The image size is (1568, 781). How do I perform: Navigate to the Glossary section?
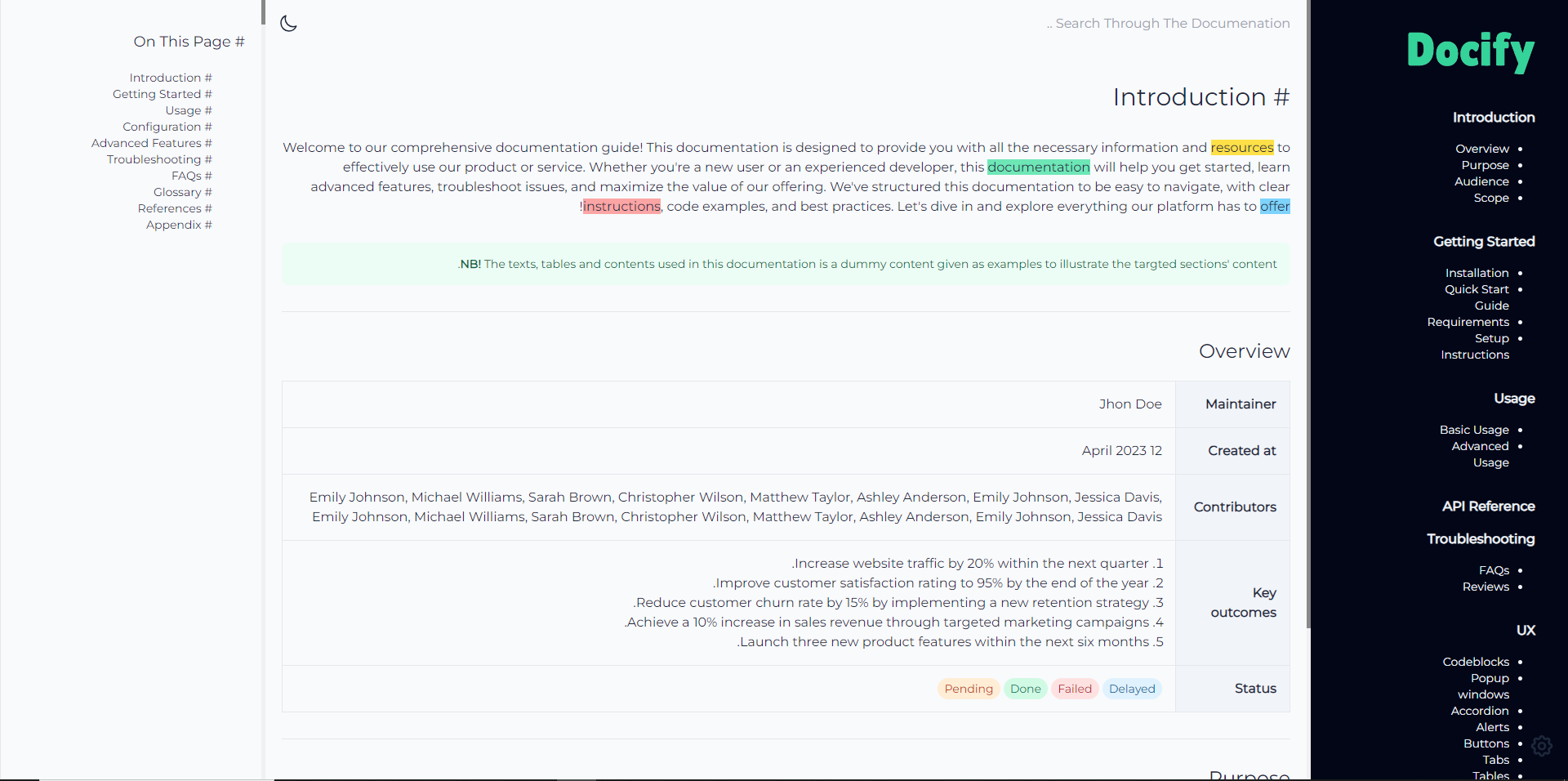[x=182, y=191]
